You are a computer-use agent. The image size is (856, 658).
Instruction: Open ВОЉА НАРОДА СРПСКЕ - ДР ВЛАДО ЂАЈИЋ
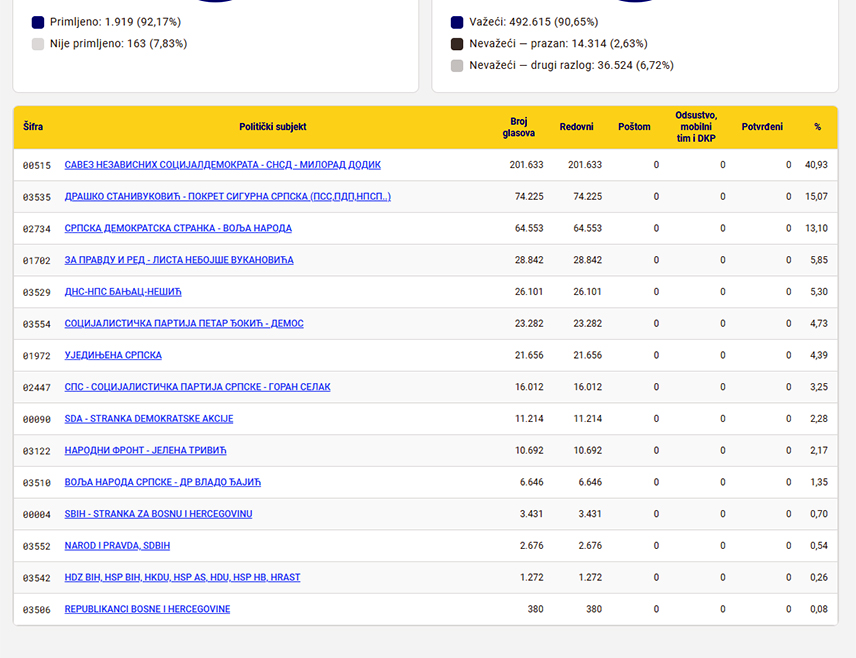point(163,482)
